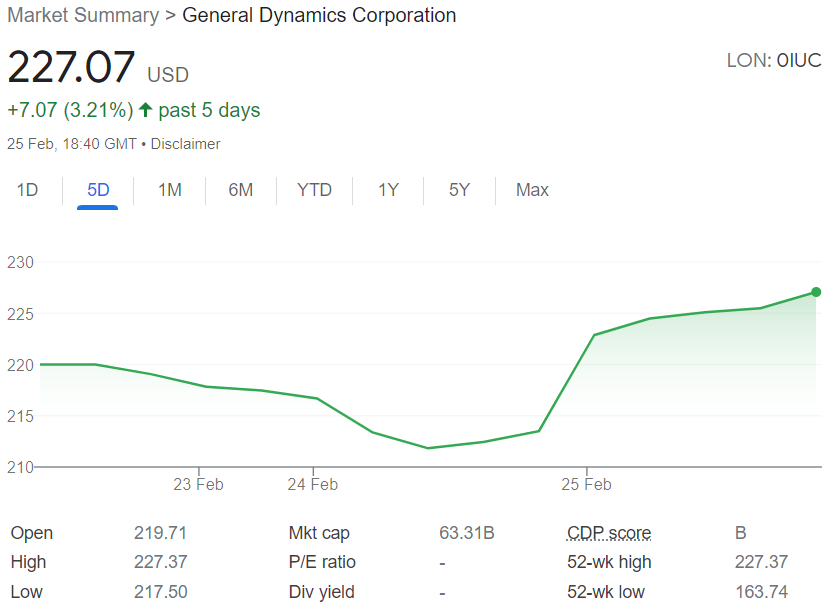Select the 5D chart range tab

coord(98,189)
